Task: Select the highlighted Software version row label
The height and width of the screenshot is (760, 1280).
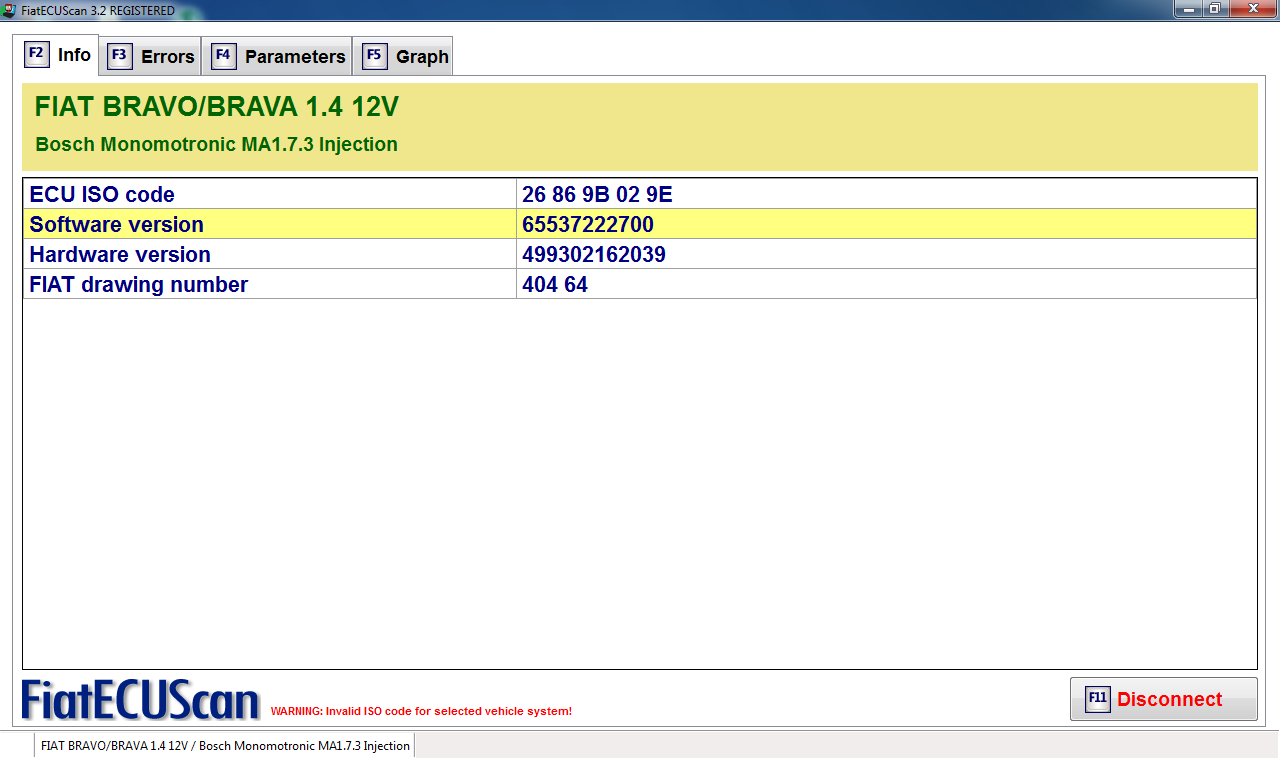Action: 116,224
